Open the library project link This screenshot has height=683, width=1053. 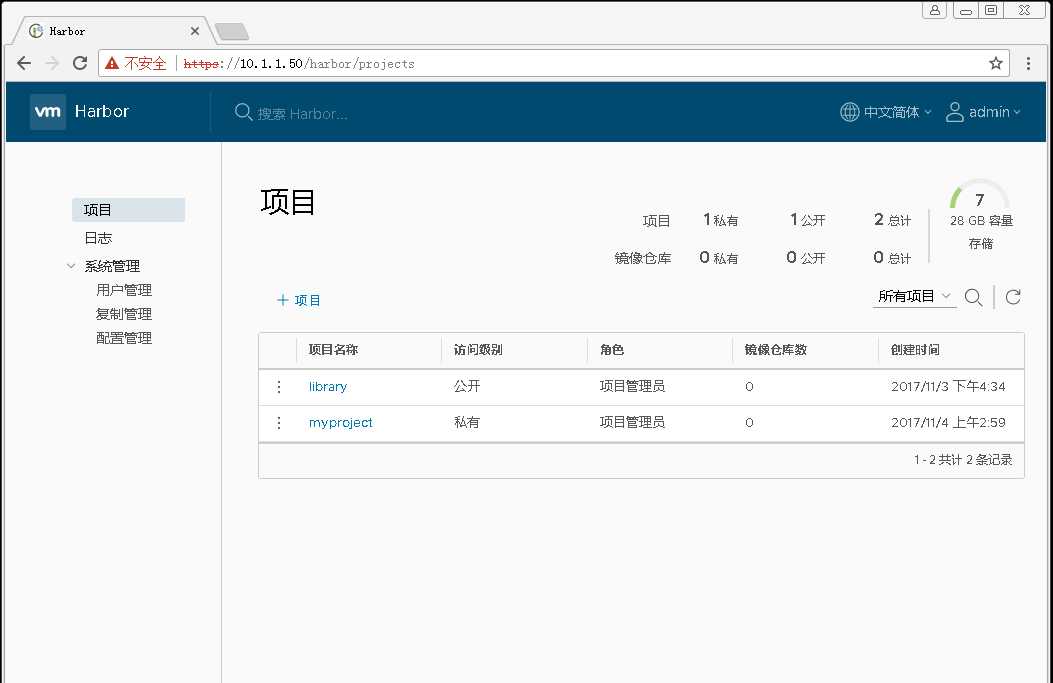(x=328, y=387)
